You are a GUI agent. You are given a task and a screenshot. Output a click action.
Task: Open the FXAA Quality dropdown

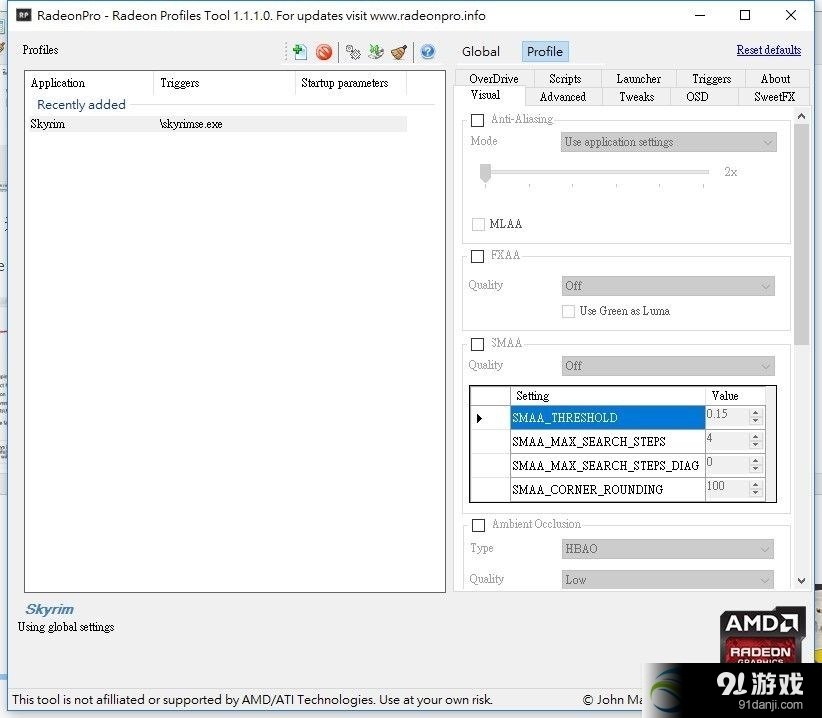tap(668, 286)
